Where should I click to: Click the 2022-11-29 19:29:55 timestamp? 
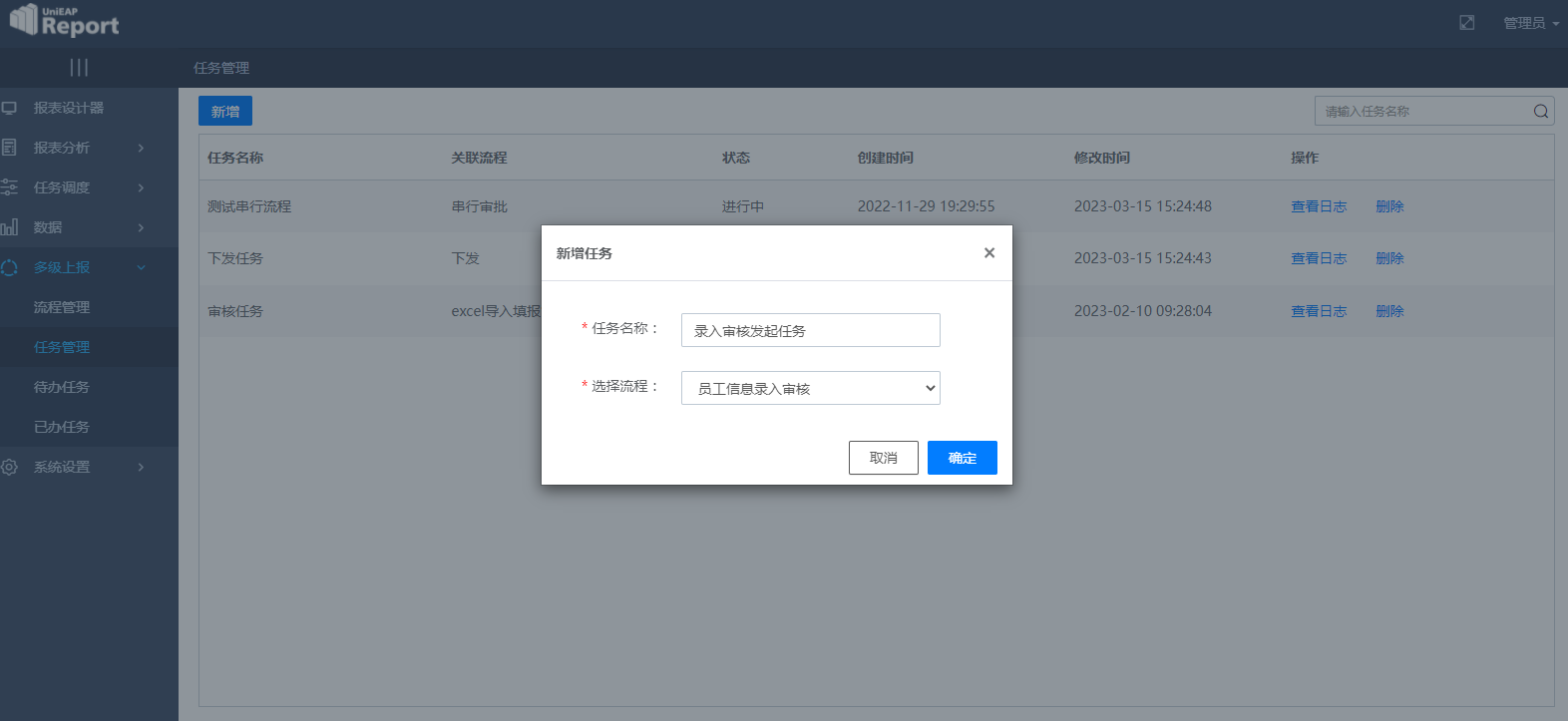tap(927, 206)
